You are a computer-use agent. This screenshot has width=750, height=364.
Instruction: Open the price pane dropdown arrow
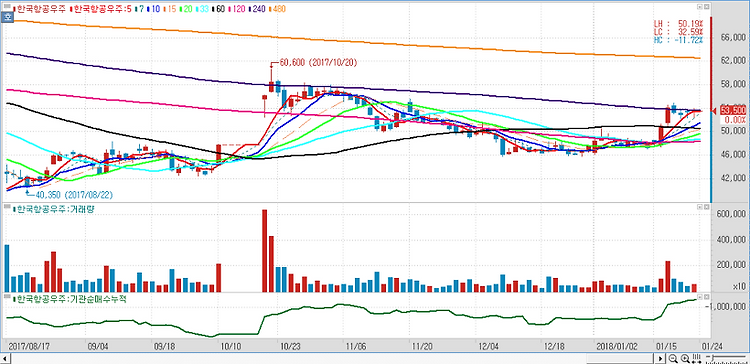coord(700,8)
